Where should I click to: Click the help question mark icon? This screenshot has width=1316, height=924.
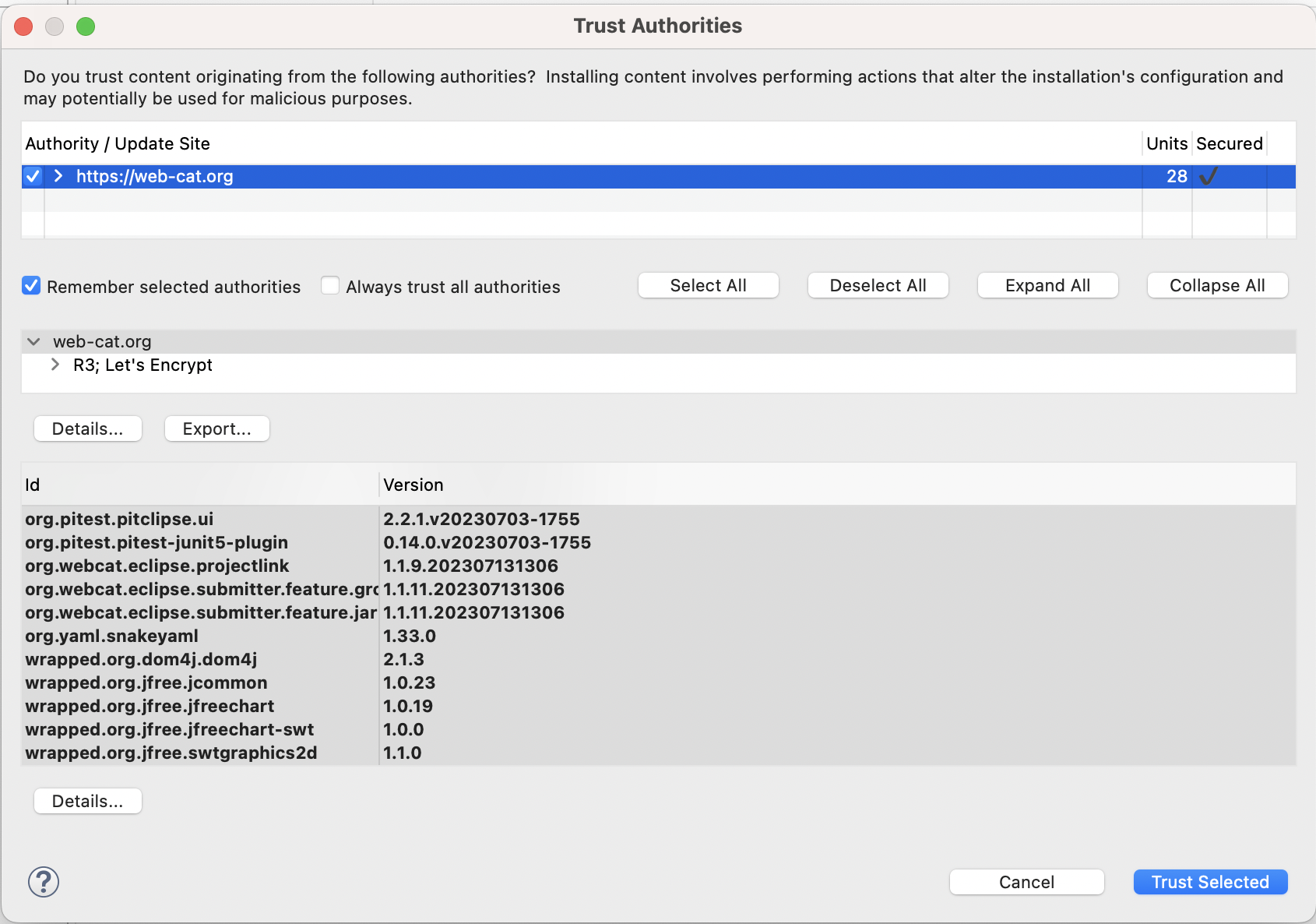tap(44, 882)
